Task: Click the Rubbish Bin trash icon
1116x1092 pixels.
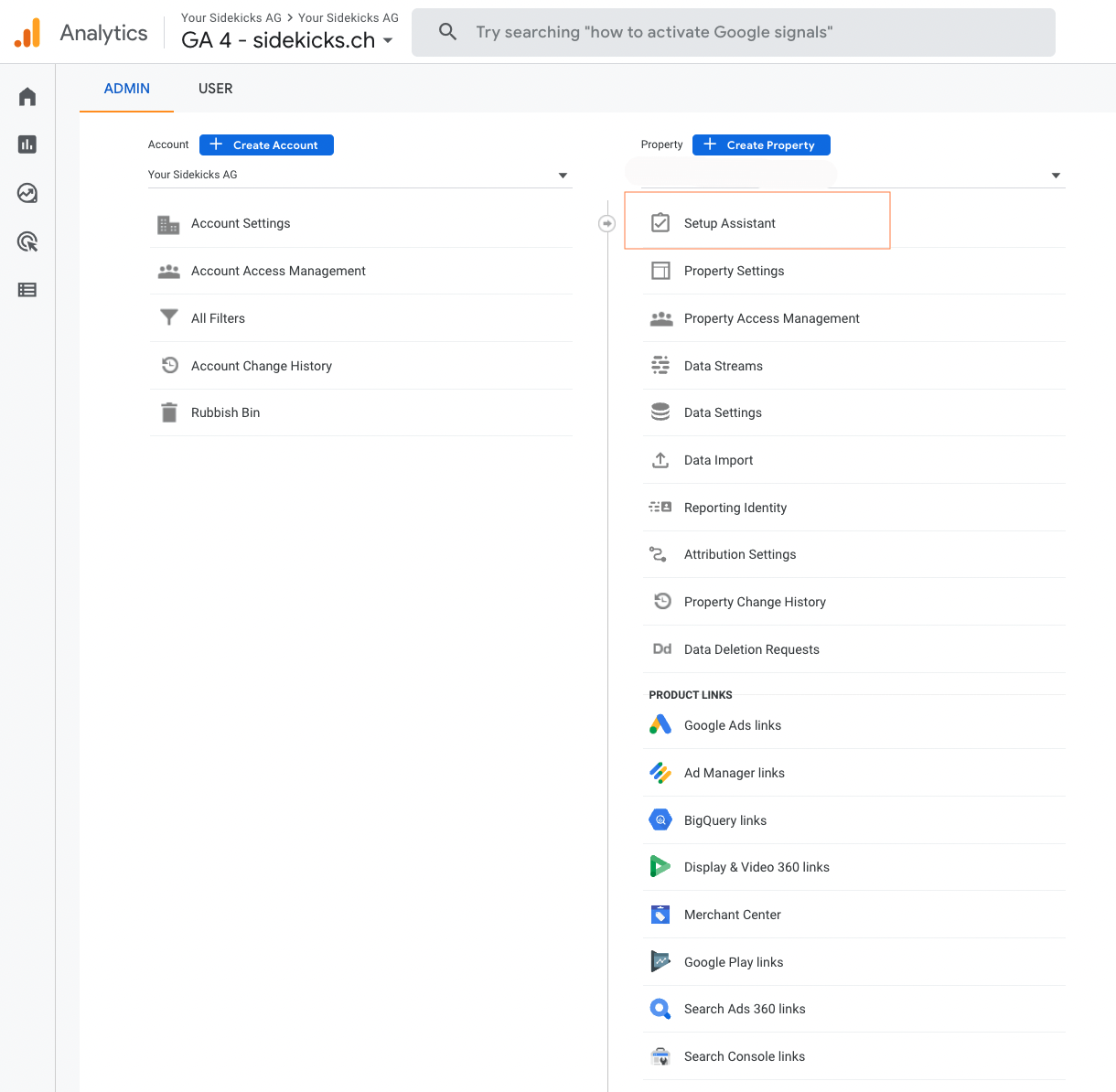Action: (x=169, y=412)
